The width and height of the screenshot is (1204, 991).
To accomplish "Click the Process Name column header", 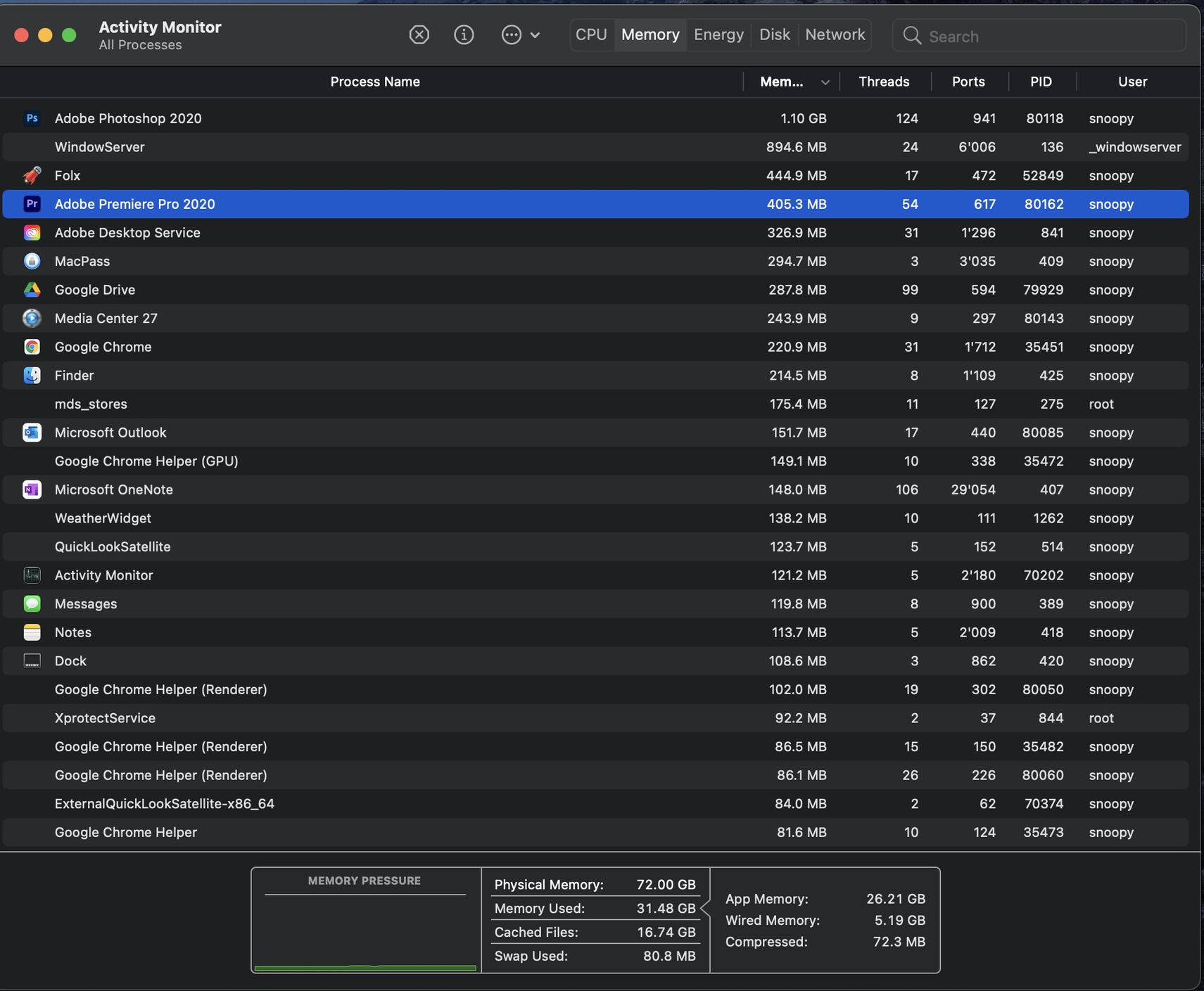I will pyautogui.click(x=375, y=82).
